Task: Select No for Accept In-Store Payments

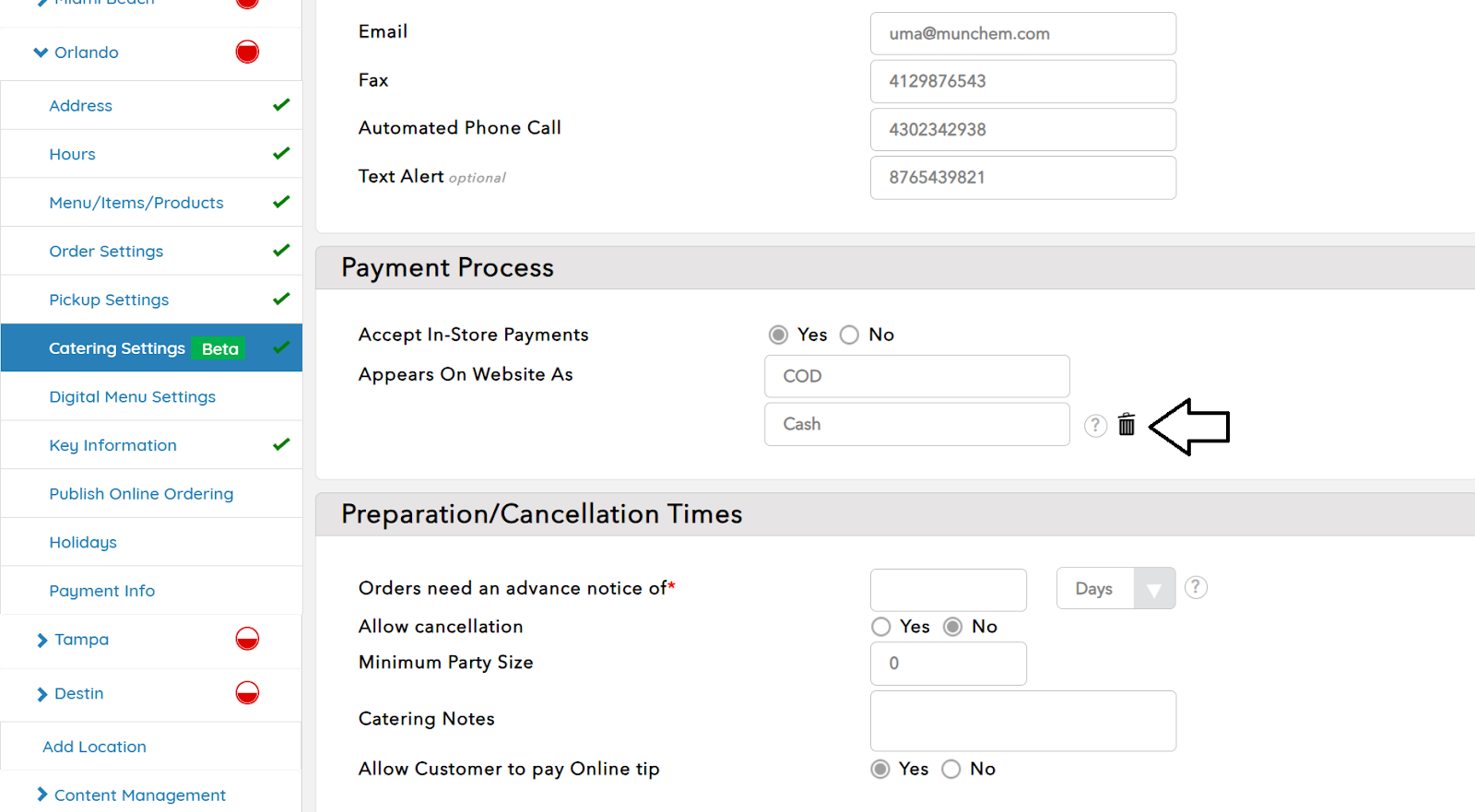Action: (849, 335)
